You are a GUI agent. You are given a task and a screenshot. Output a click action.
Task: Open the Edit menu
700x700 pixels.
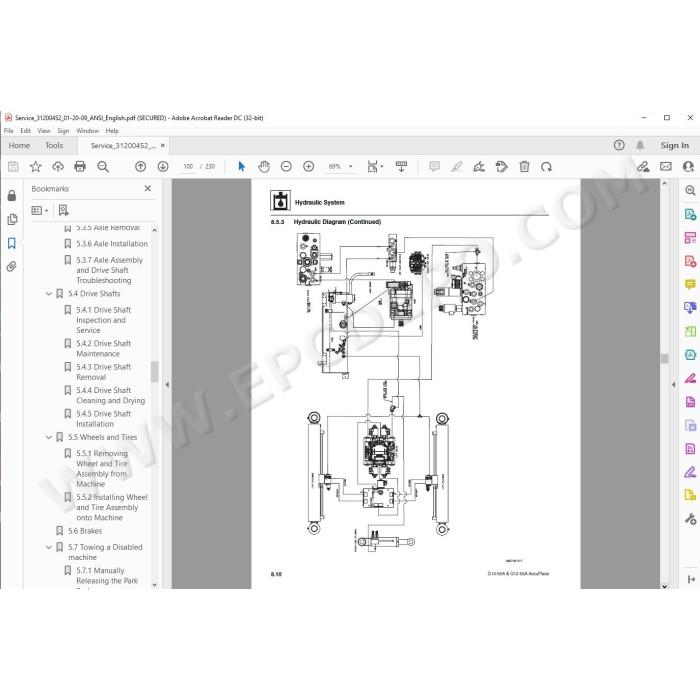pos(25,131)
